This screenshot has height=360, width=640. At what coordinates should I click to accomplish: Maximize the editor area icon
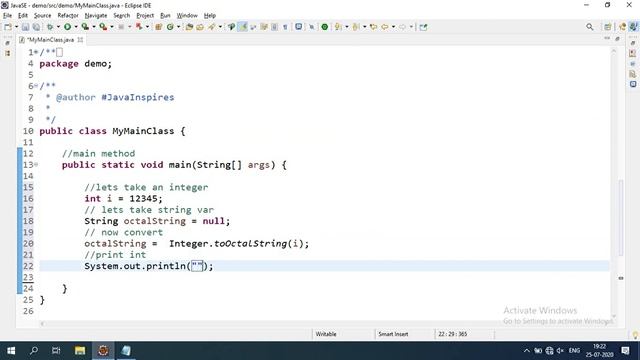click(x=617, y=39)
